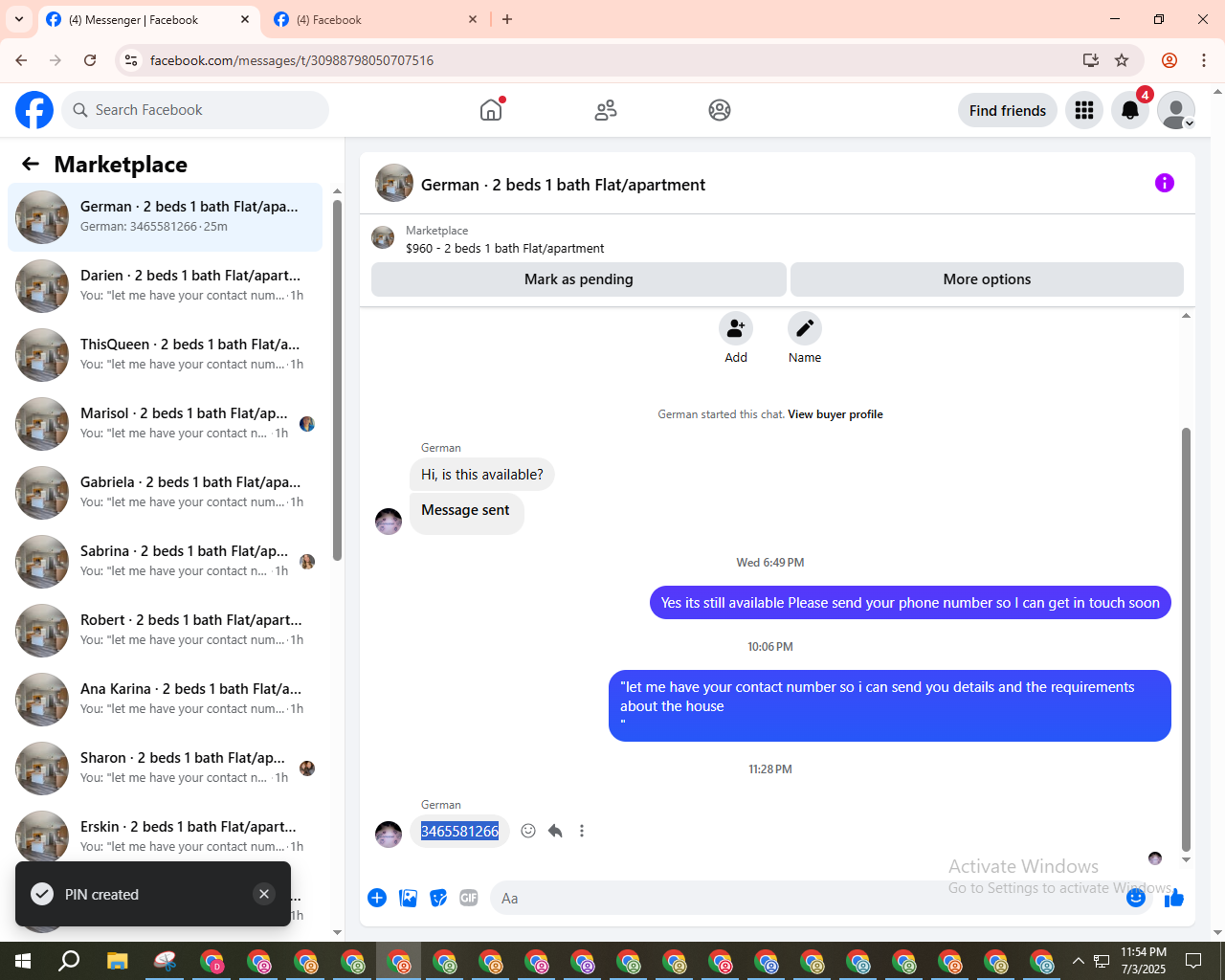
Task: Click the Mark as pending button
Action: coord(579,279)
